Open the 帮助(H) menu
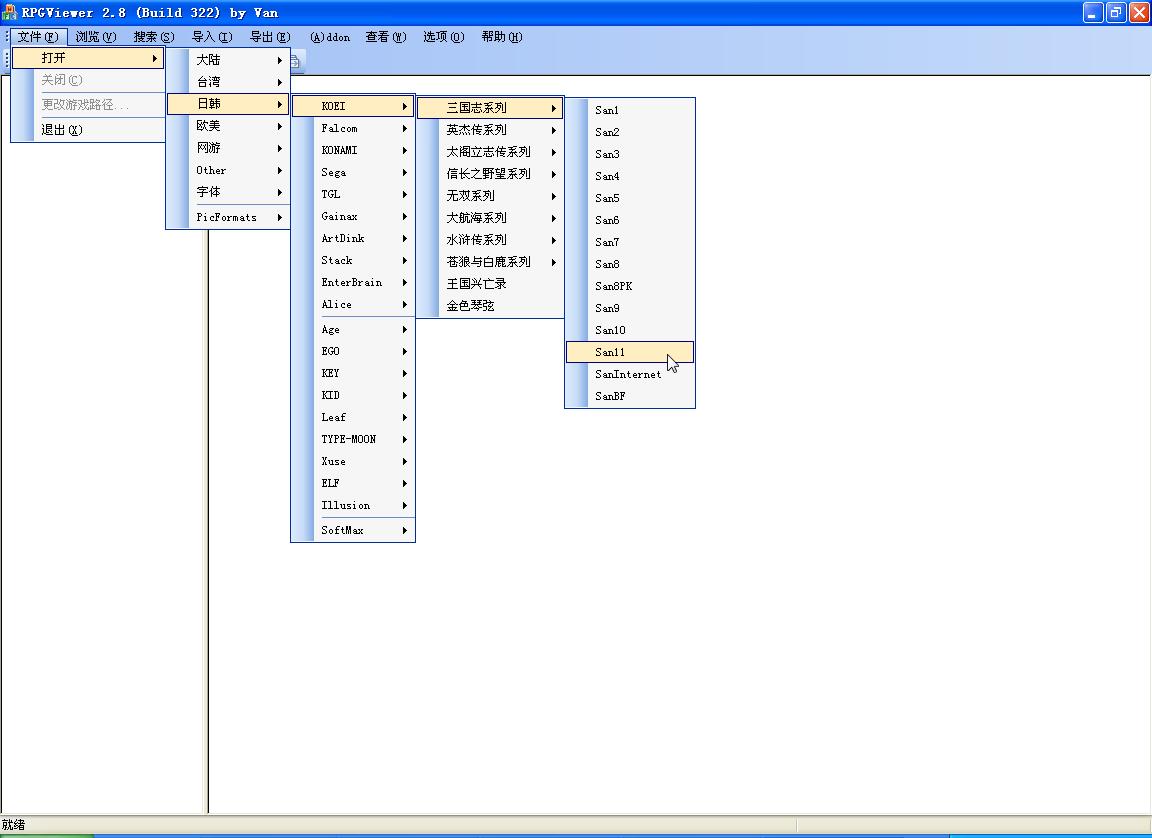Screen dimensions: 1152x838 click(x=501, y=37)
